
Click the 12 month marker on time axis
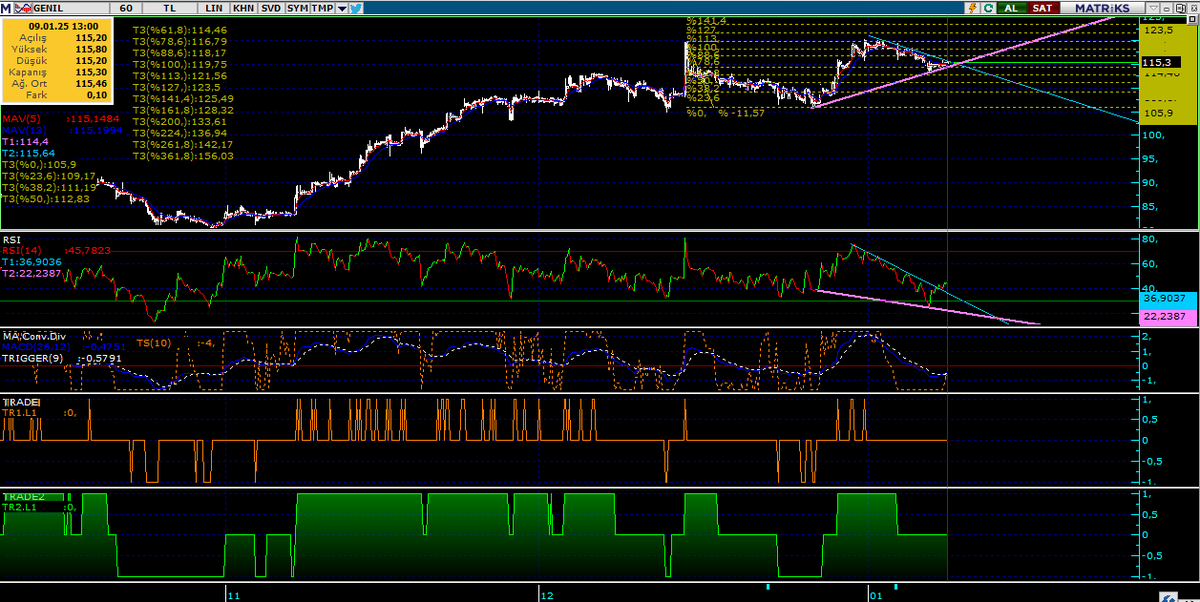pos(546,595)
